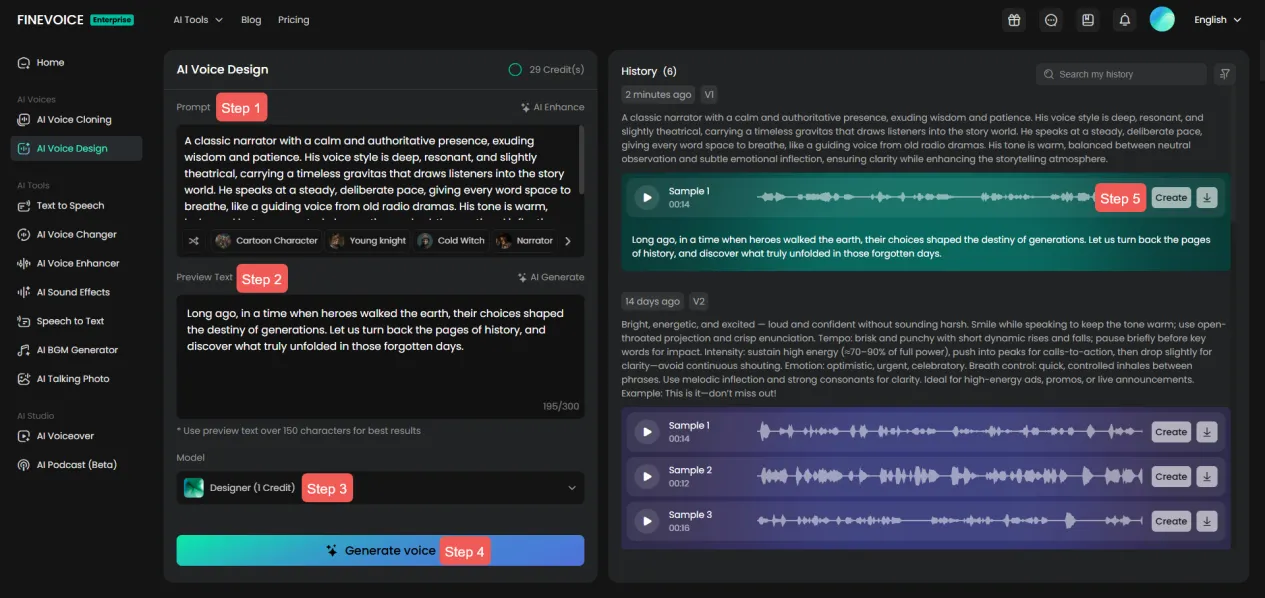Open the English language dropdown
The width and height of the screenshot is (1265, 598).
point(1216,19)
